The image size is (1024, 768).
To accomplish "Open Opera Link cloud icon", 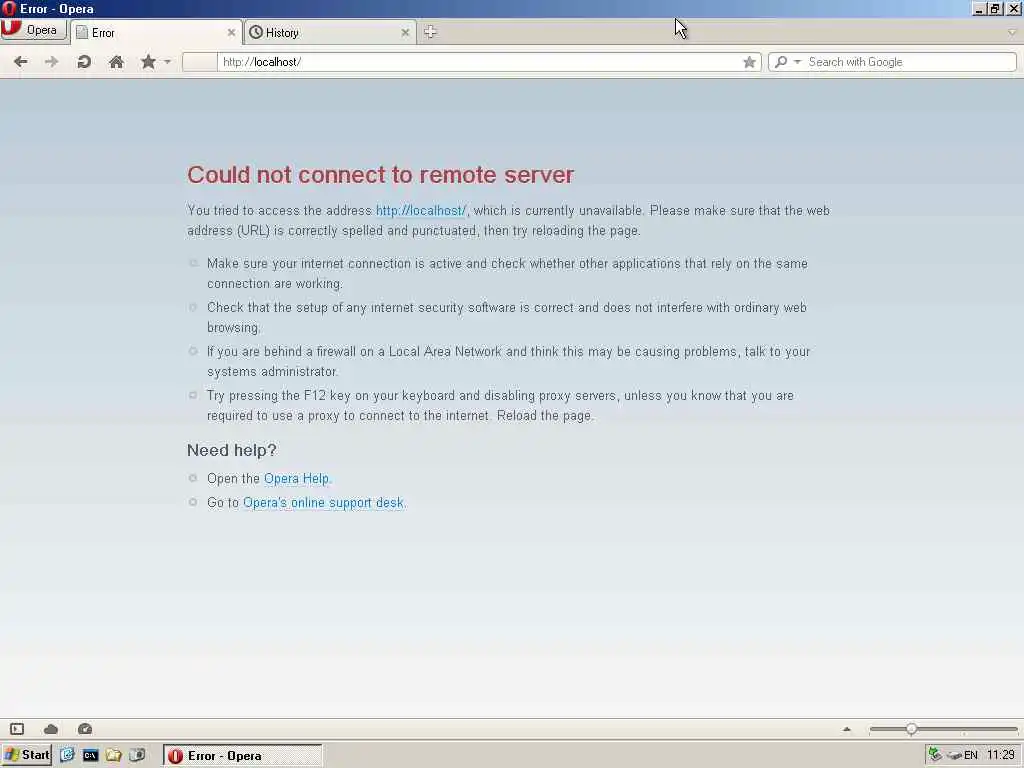I will [x=51, y=729].
